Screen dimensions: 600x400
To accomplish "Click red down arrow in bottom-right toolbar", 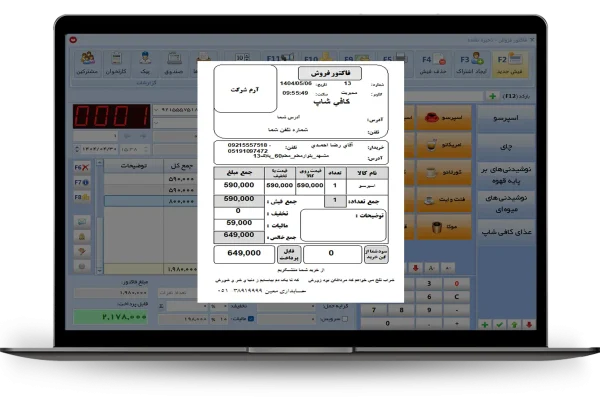I will tap(529, 325).
